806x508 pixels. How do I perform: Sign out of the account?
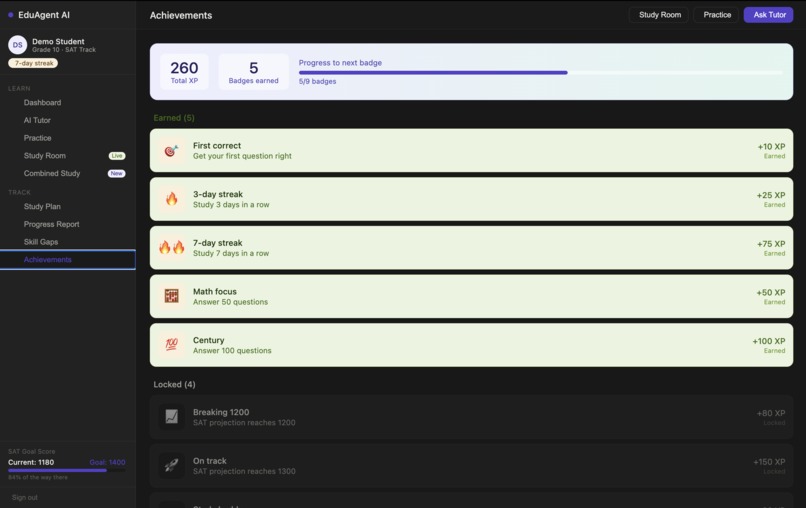coord(25,497)
